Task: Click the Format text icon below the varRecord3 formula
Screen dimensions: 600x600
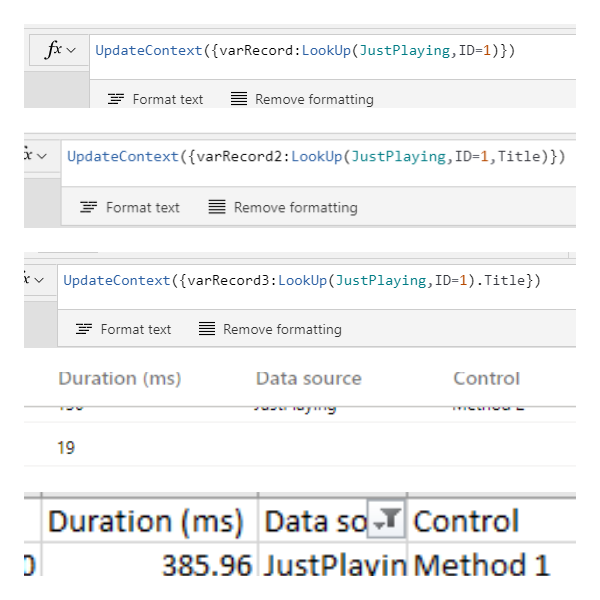Action: click(84, 329)
